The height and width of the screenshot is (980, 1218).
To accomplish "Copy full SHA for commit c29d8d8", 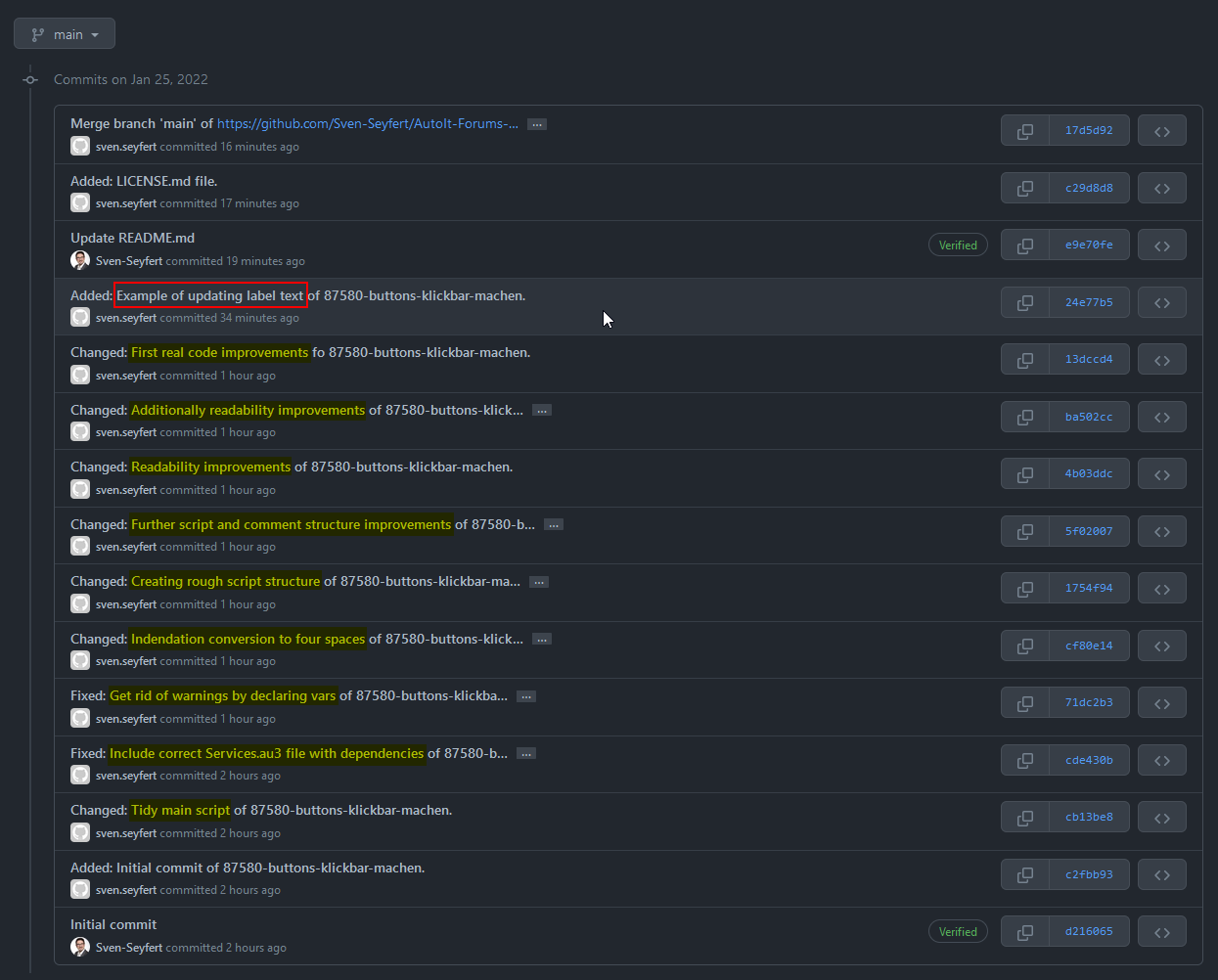I will (1025, 188).
